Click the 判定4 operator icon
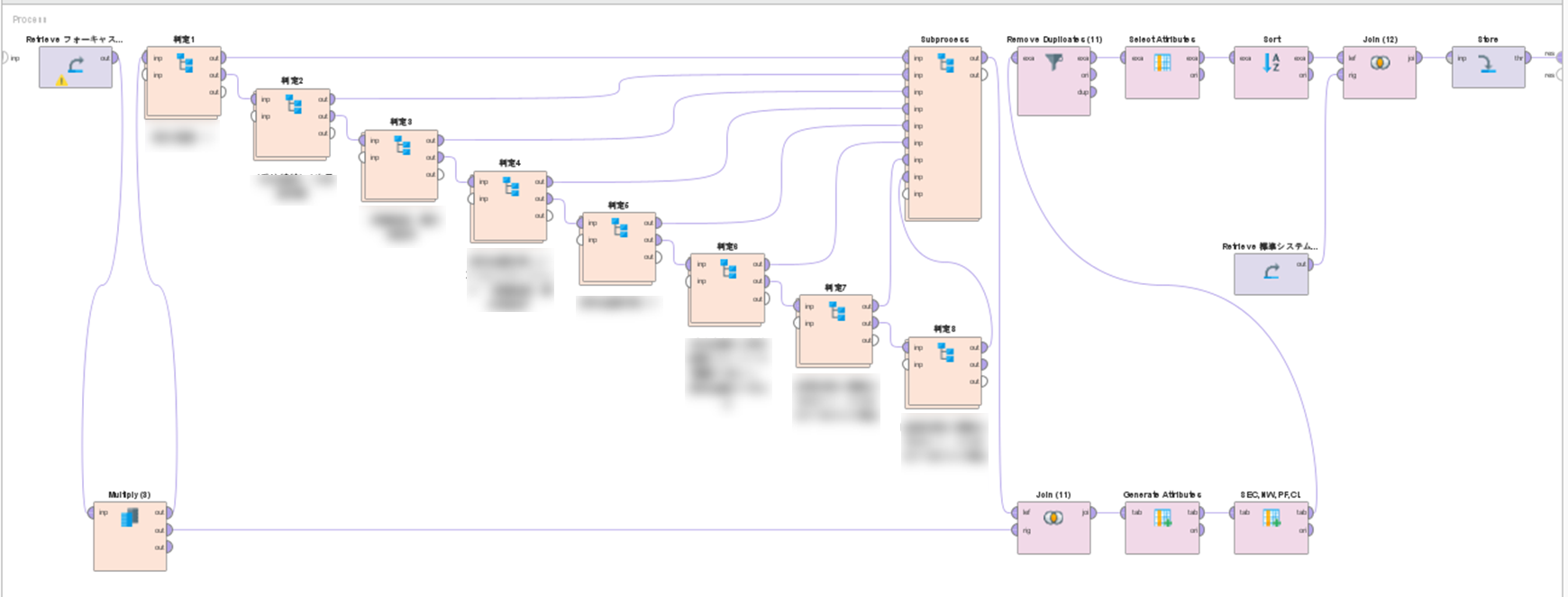1568x597 pixels. click(x=511, y=187)
